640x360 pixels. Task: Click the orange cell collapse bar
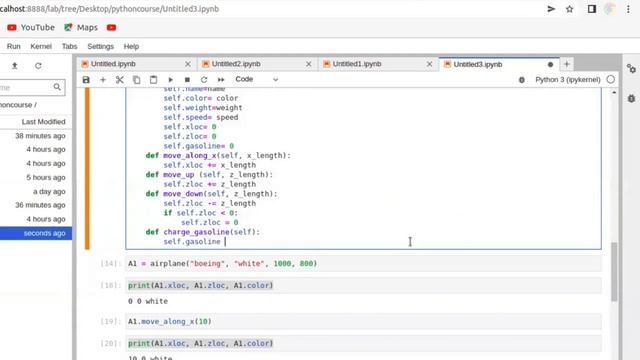coord(87,169)
